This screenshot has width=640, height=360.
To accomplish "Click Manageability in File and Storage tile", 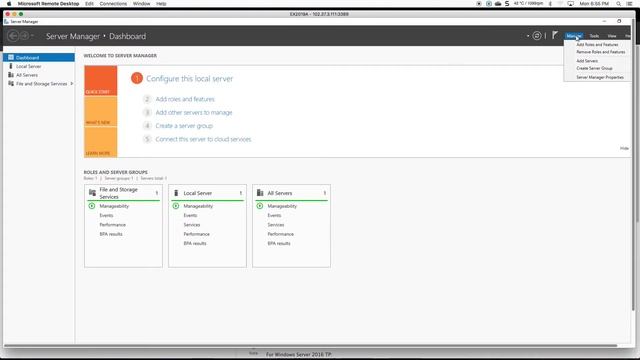I will [x=114, y=206].
